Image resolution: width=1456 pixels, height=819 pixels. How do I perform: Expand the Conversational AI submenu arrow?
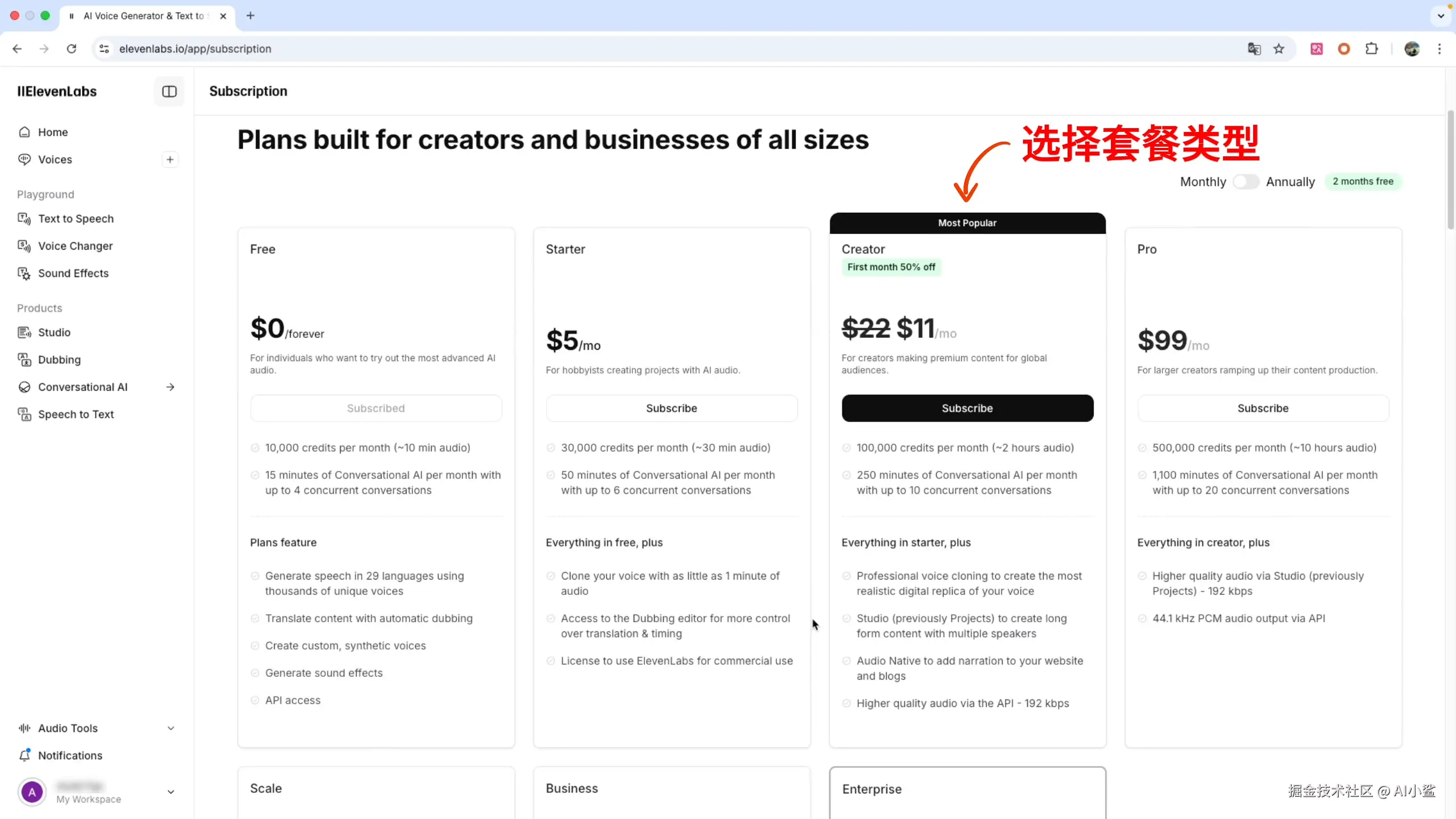(x=170, y=387)
